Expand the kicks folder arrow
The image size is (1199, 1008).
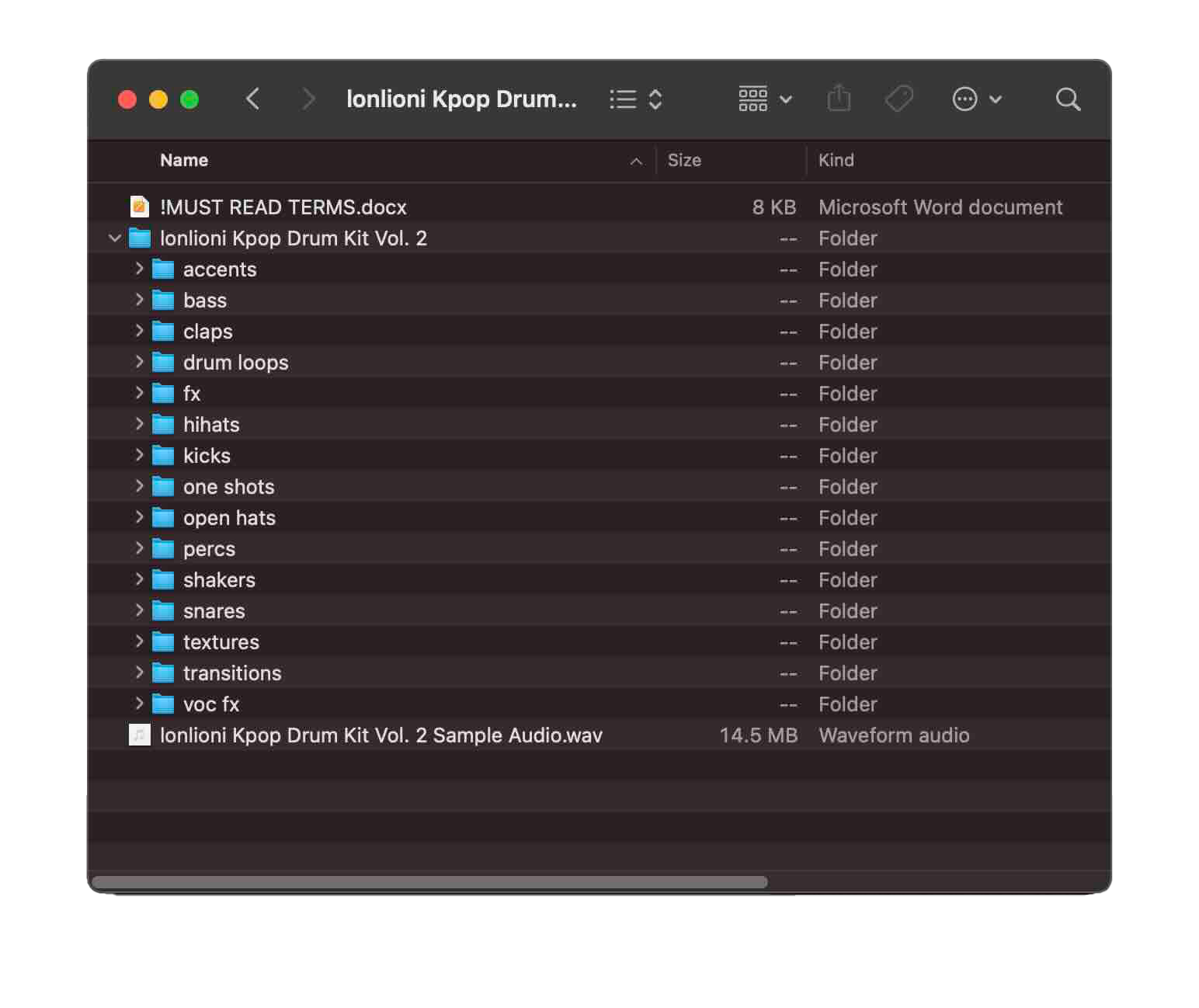[139, 455]
